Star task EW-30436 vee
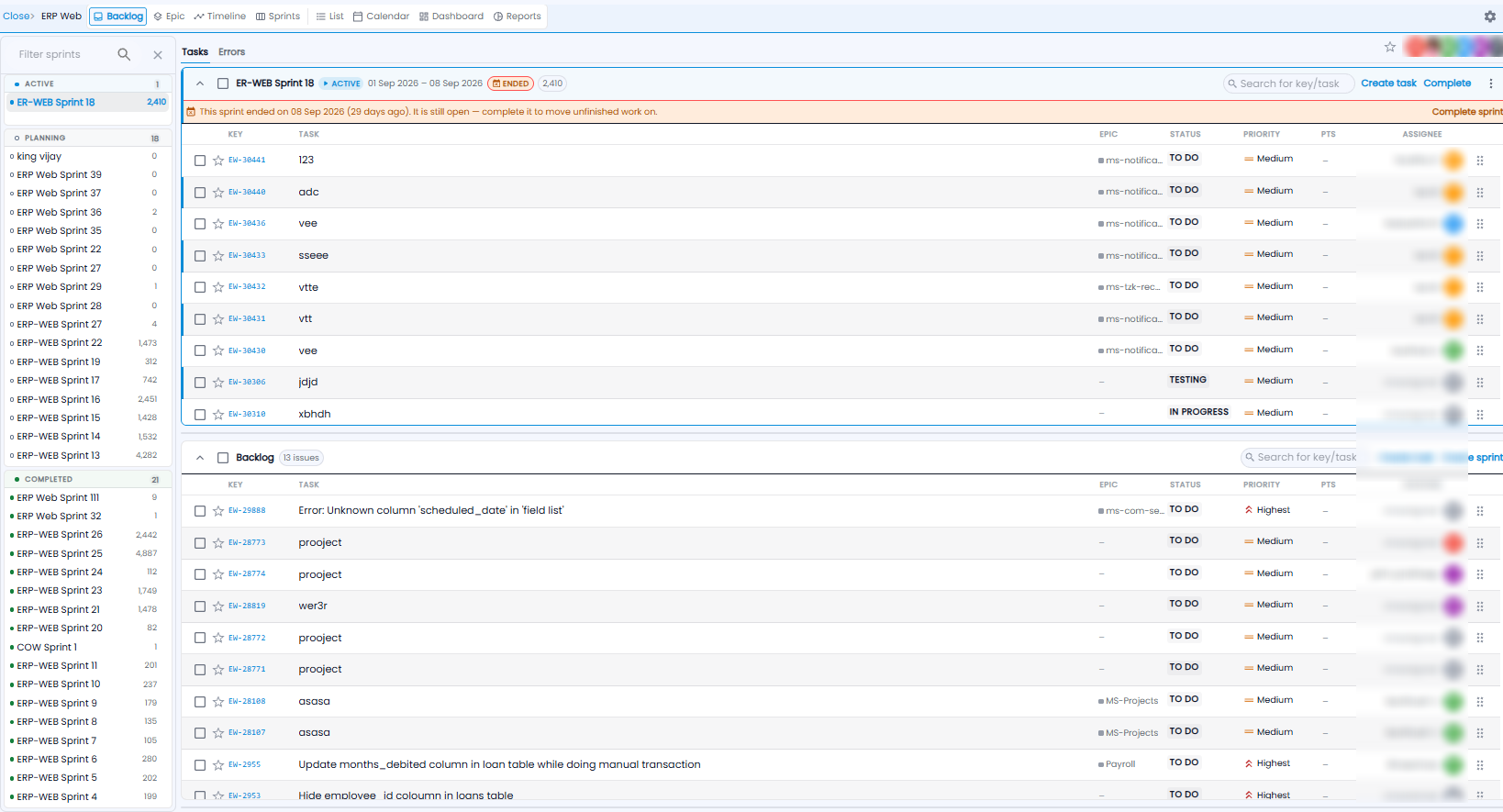Screen dimensions: 1503x812 218,224
